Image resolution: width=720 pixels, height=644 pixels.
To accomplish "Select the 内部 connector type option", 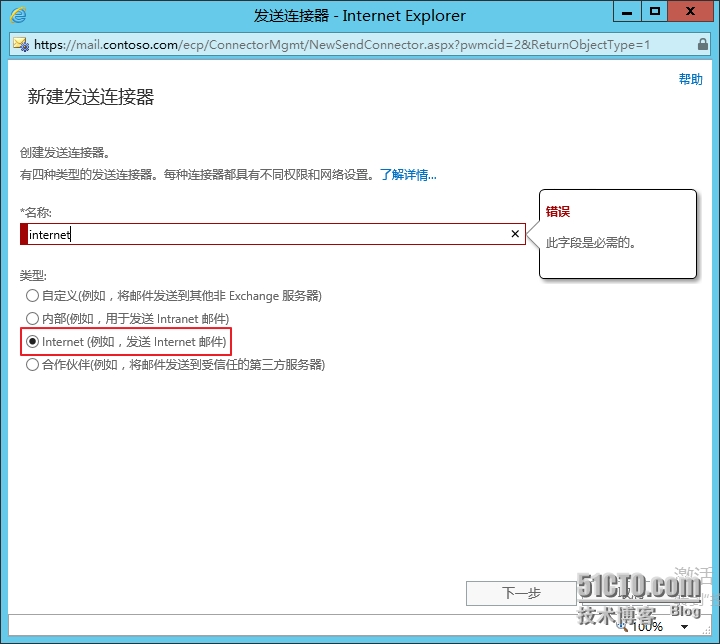I will (x=33, y=319).
